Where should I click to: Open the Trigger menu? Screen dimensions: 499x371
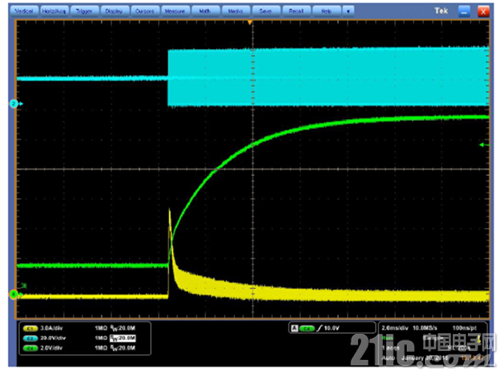[x=84, y=11]
